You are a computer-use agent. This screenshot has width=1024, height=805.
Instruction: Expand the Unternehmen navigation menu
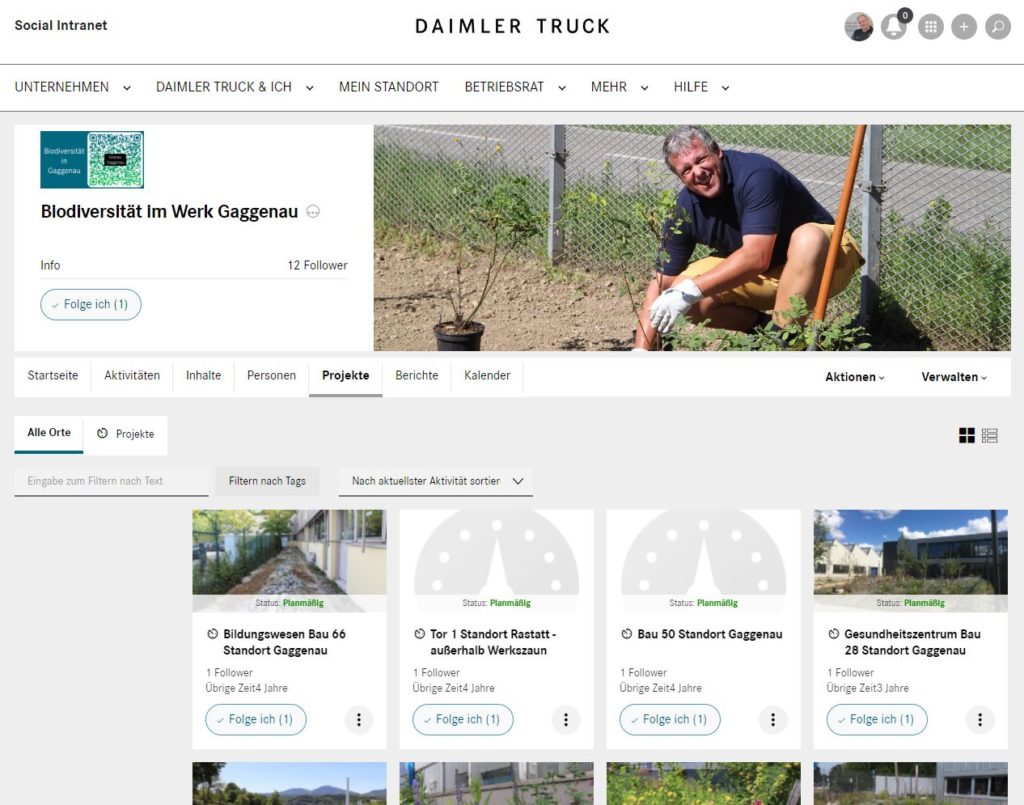tap(72, 87)
